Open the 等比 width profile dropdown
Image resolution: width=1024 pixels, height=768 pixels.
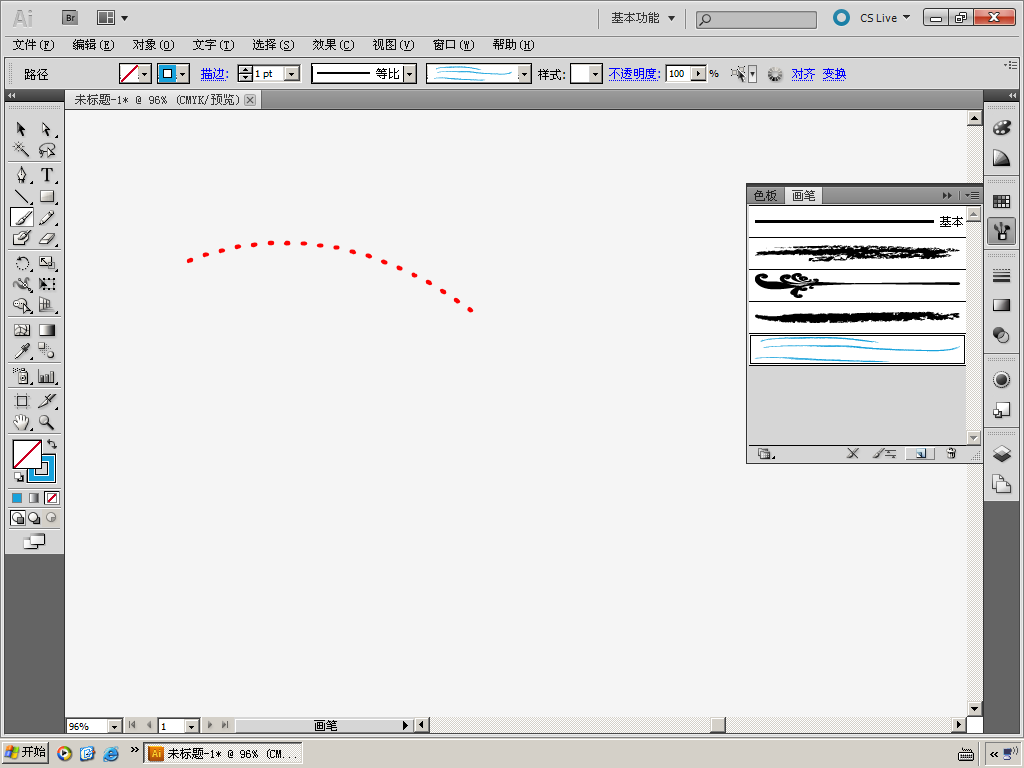click(409, 74)
